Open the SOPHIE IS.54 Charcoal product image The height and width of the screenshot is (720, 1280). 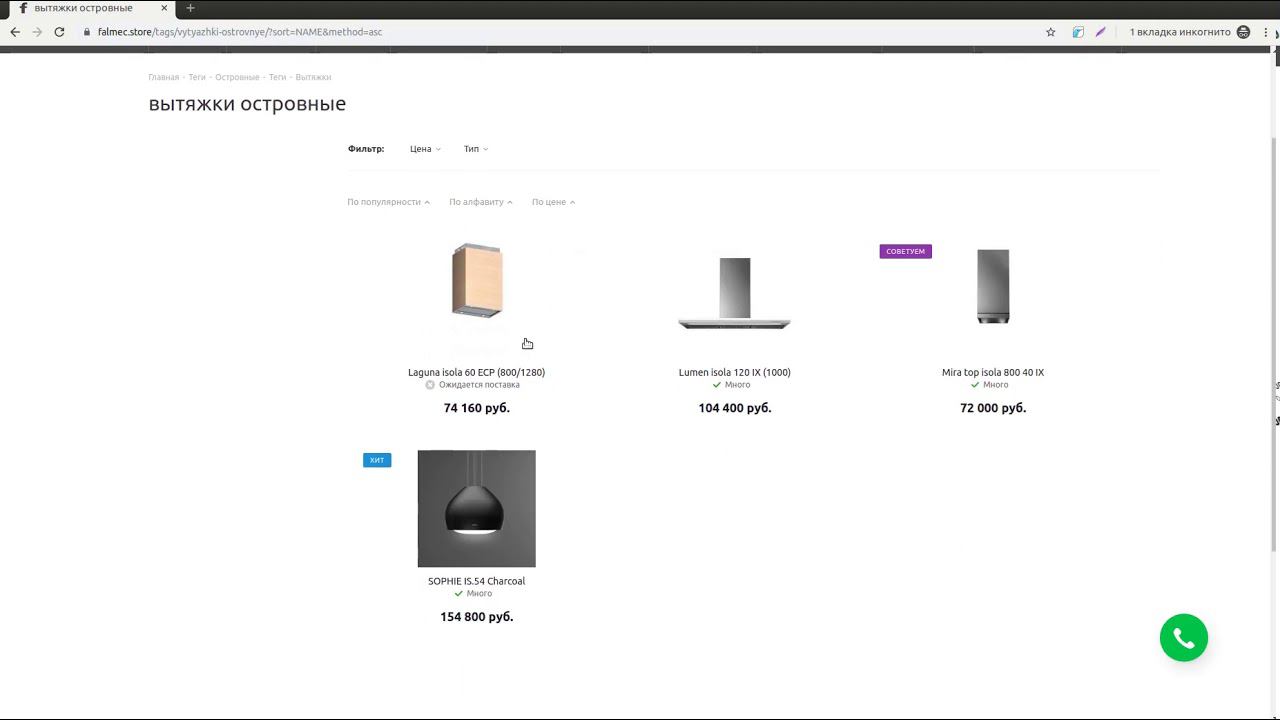477,508
